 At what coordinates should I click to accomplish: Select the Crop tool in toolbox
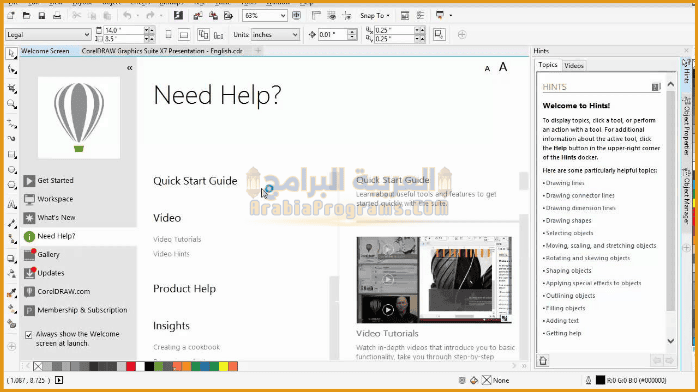(12, 88)
